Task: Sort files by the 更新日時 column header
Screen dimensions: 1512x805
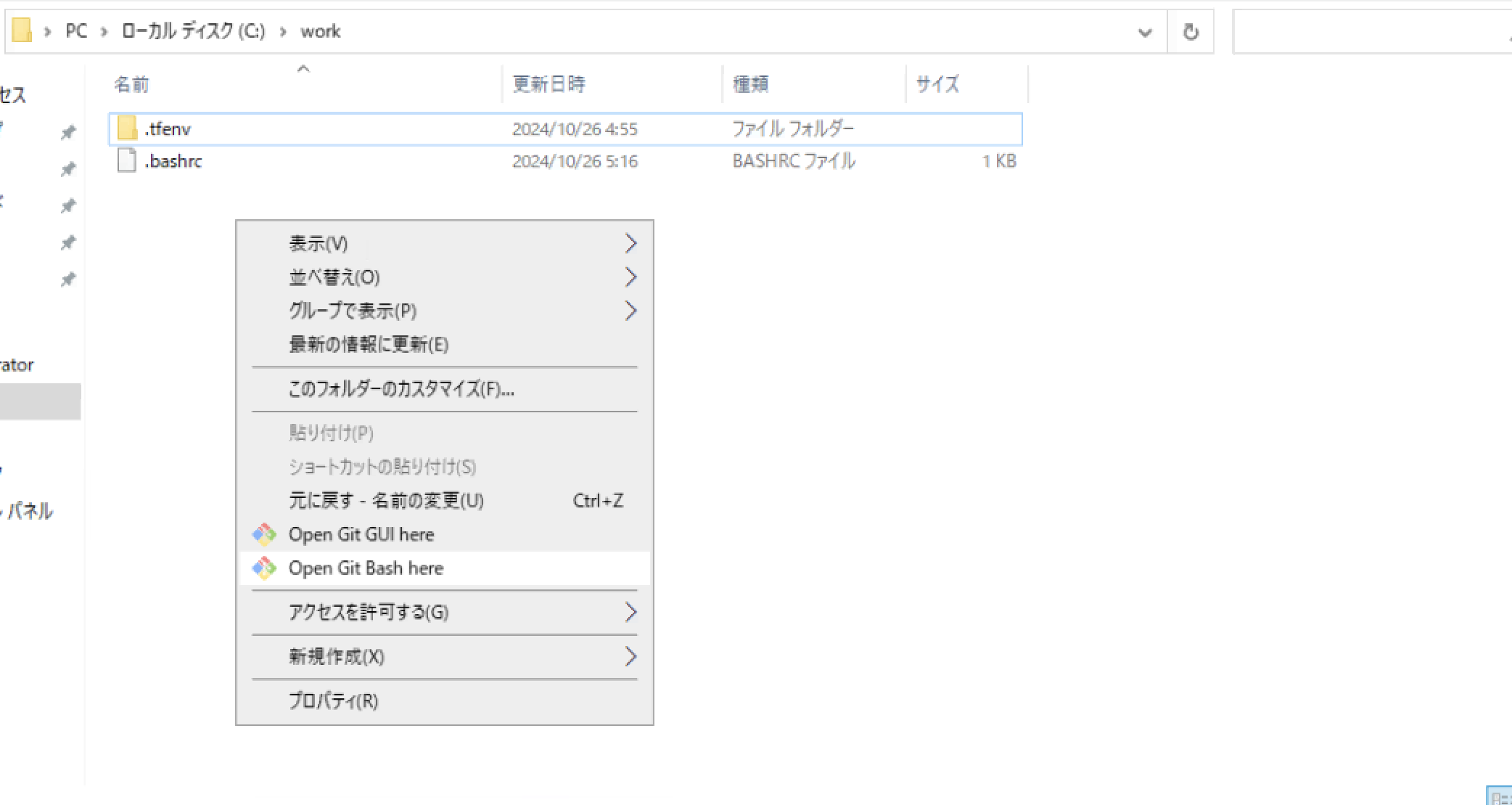Action: (x=548, y=83)
